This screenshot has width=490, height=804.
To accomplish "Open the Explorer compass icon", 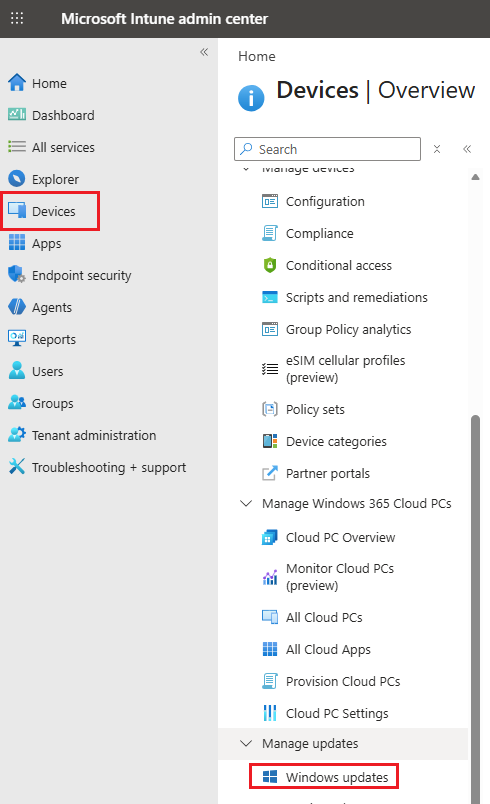I will point(17,178).
